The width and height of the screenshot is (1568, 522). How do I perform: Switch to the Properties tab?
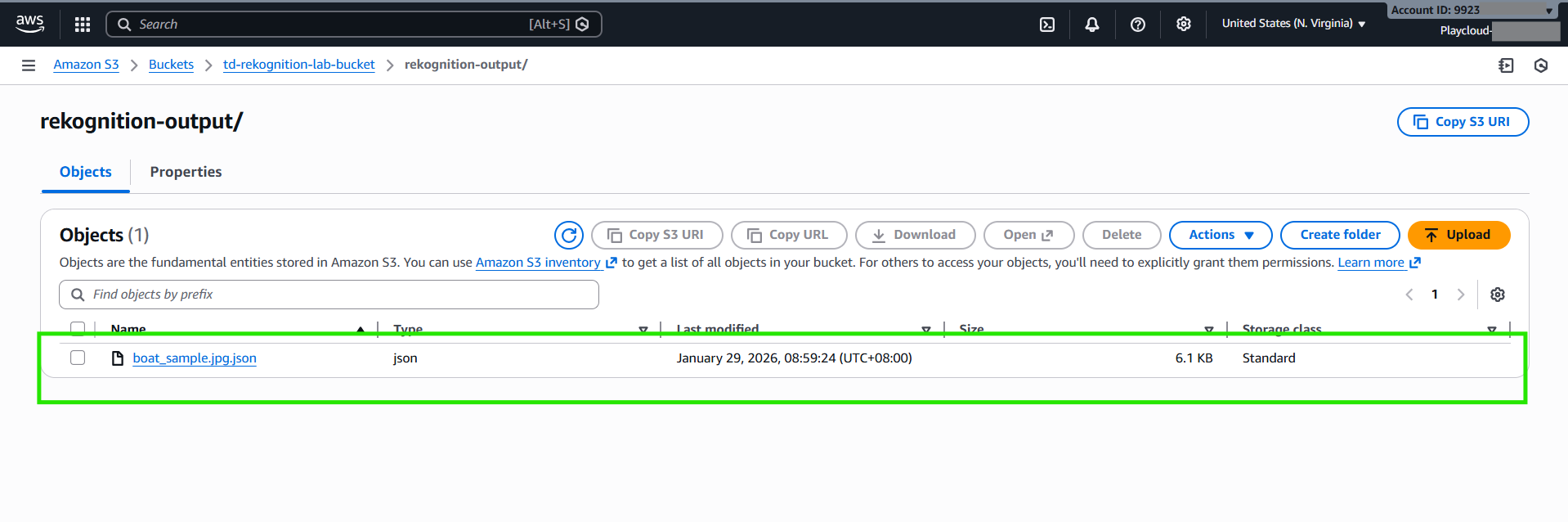[x=186, y=172]
